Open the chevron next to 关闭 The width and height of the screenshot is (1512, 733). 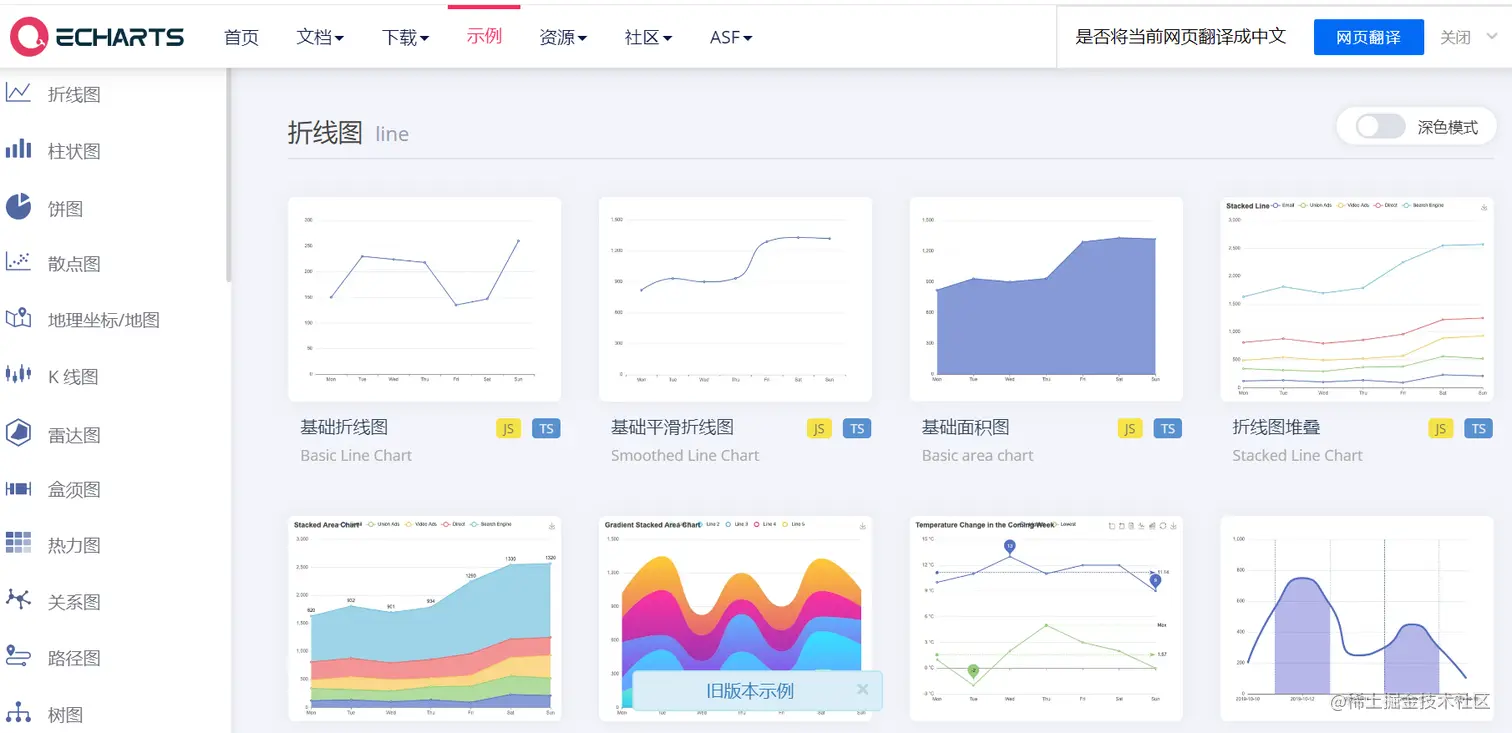click(x=1493, y=37)
